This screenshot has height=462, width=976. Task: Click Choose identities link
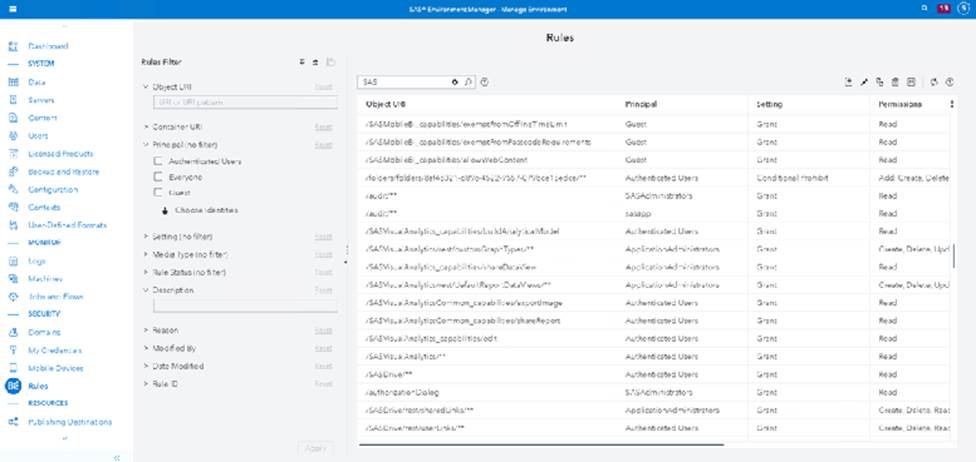tap(206, 210)
